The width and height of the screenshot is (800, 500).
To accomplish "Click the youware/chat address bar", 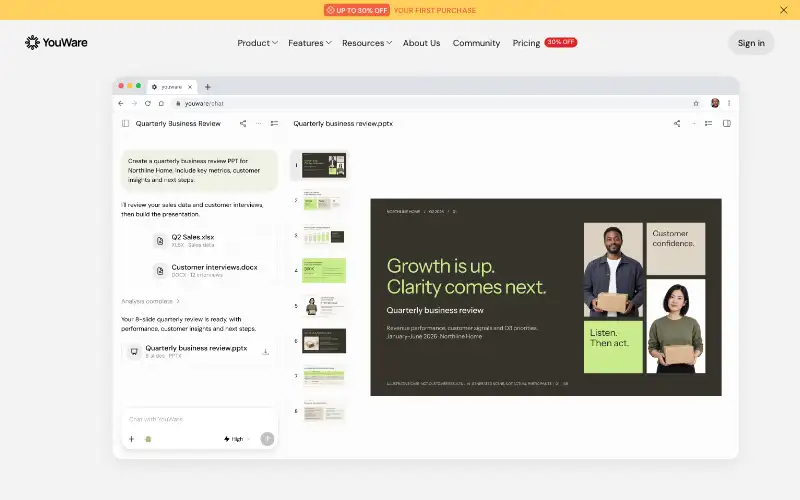I will [x=437, y=103].
